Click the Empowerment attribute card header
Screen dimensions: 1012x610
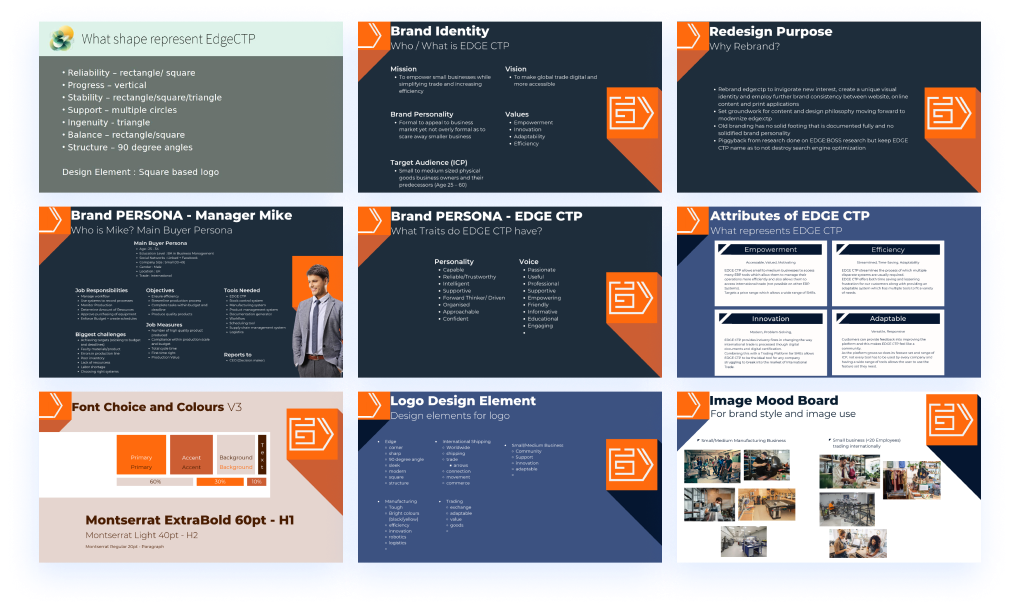point(771,249)
